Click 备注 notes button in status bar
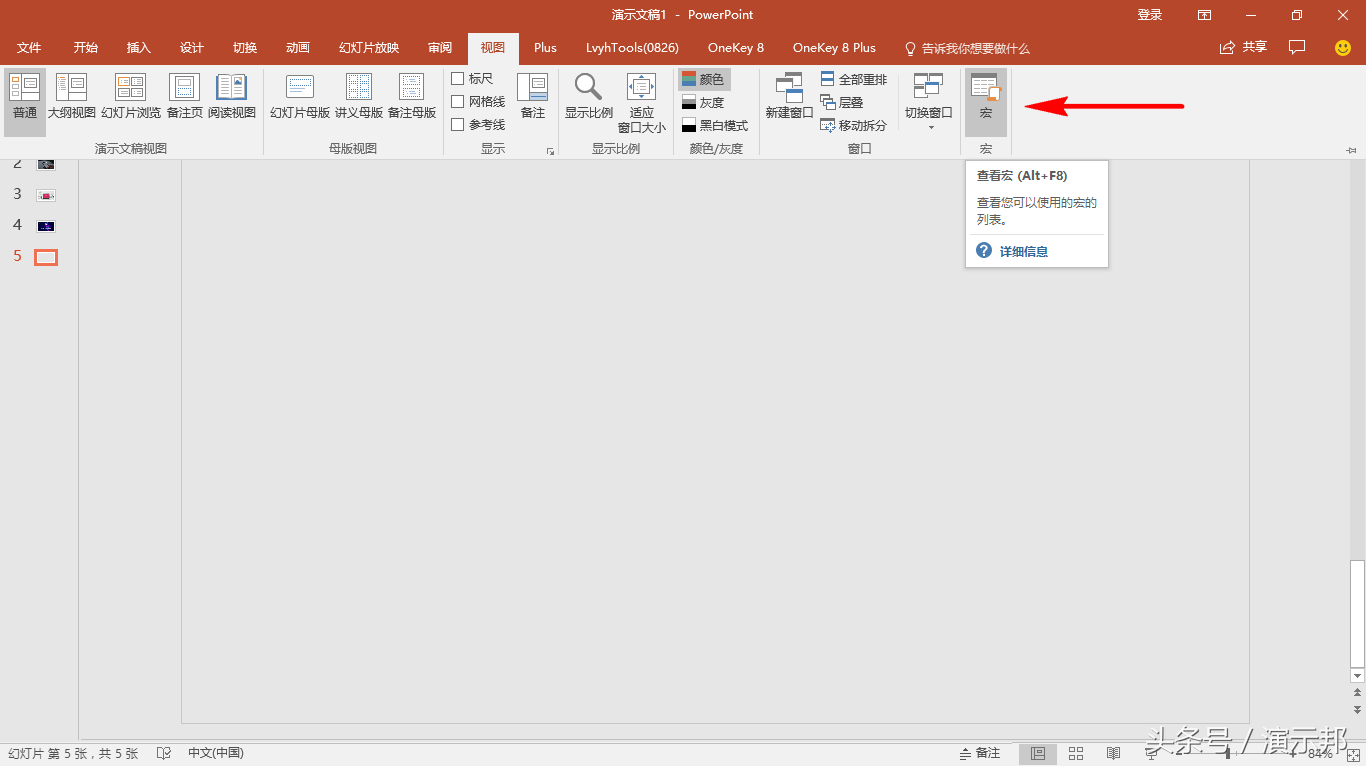This screenshot has height=766, width=1366. (x=980, y=753)
